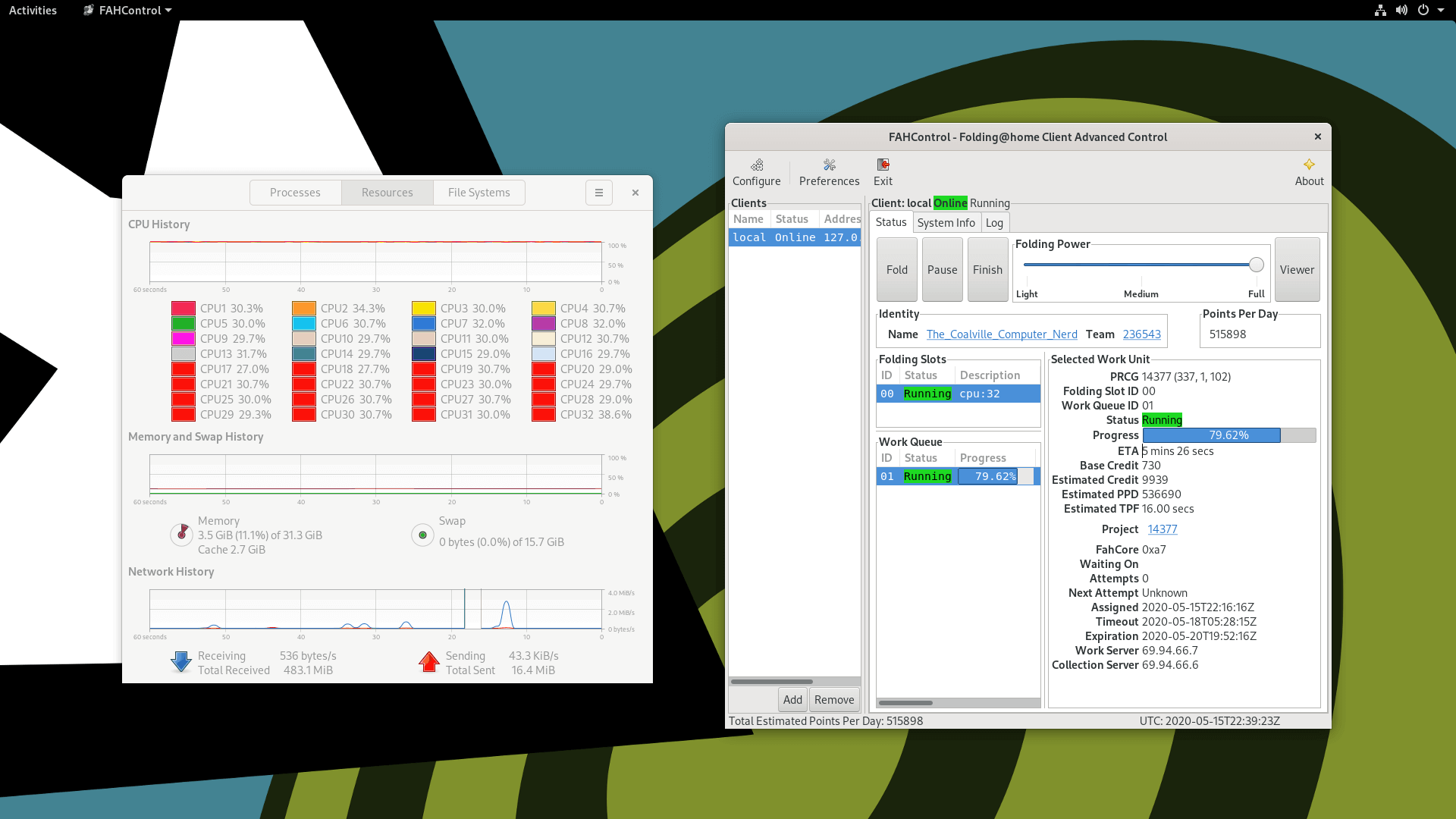Viewport: 1456px width, 819px height.
Task: Open the power tray icon
Action: click(1423, 10)
